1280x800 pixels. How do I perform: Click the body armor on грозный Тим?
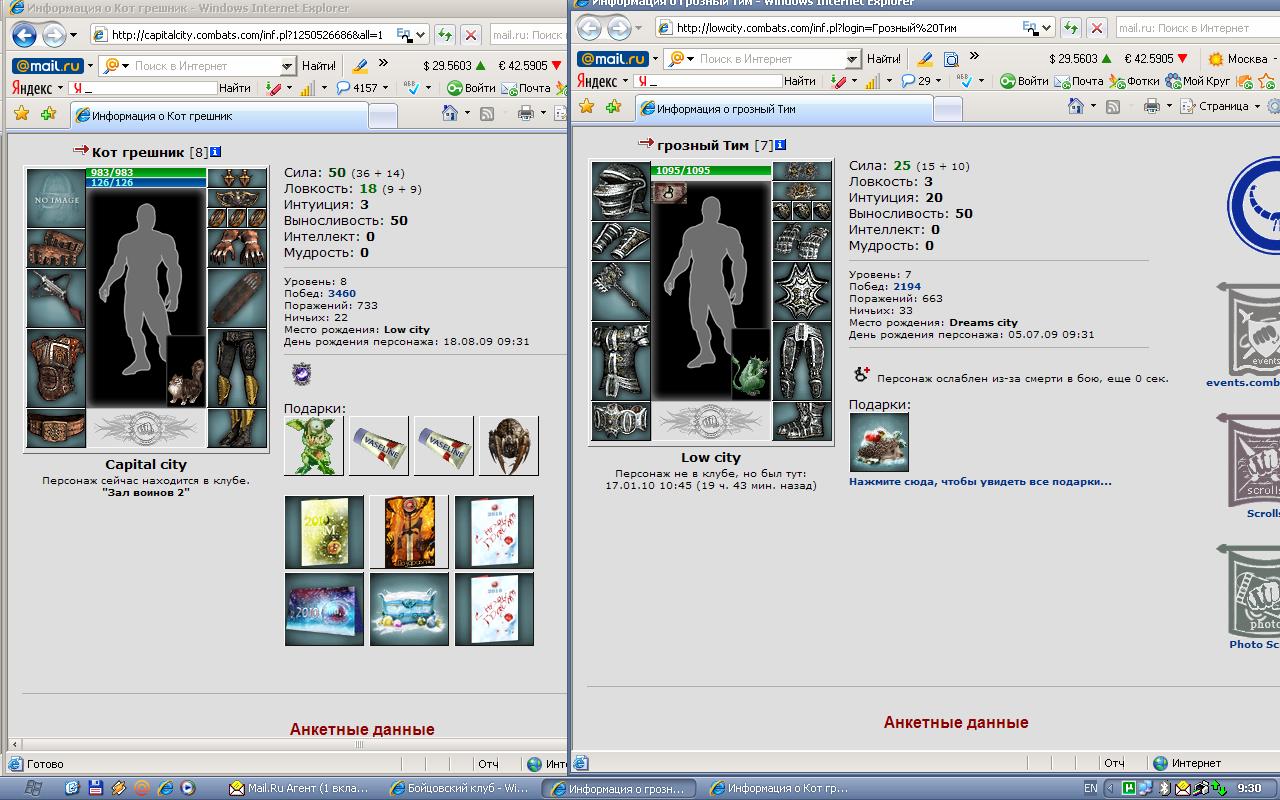click(621, 361)
